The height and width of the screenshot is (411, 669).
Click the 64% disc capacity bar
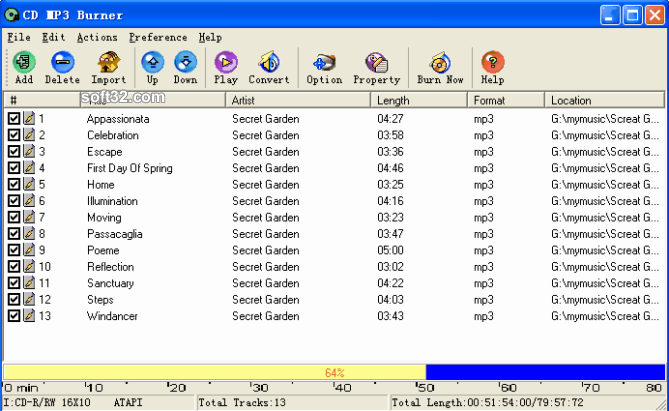tap(334, 372)
